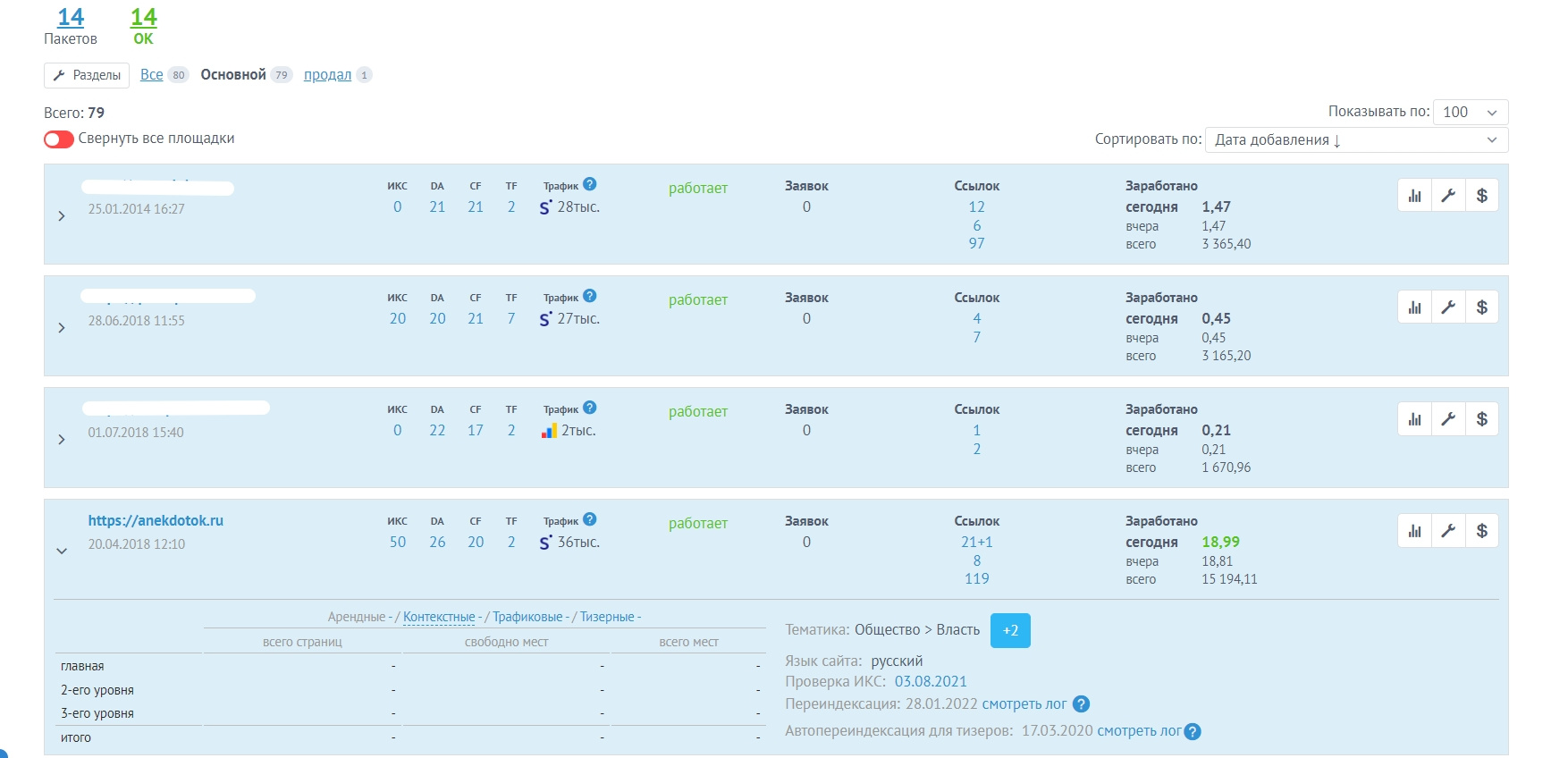Open 'Сортировать по' Дата добавления dropdown
The height and width of the screenshot is (758, 1568).
point(1357,139)
